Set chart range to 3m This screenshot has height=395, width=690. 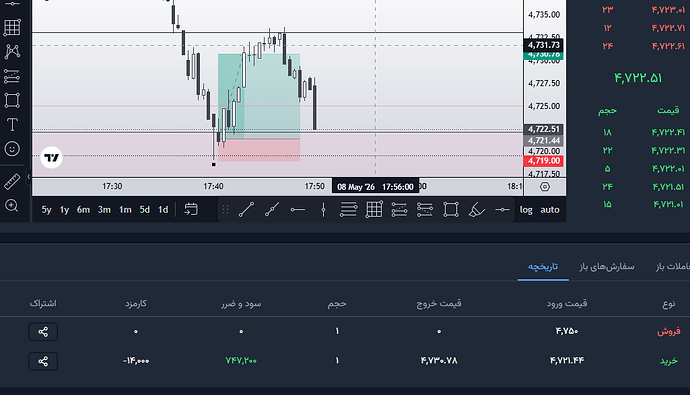104,210
